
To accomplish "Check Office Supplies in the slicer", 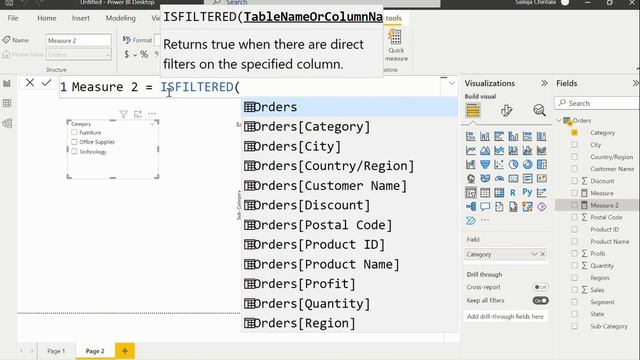I will tap(74, 142).
